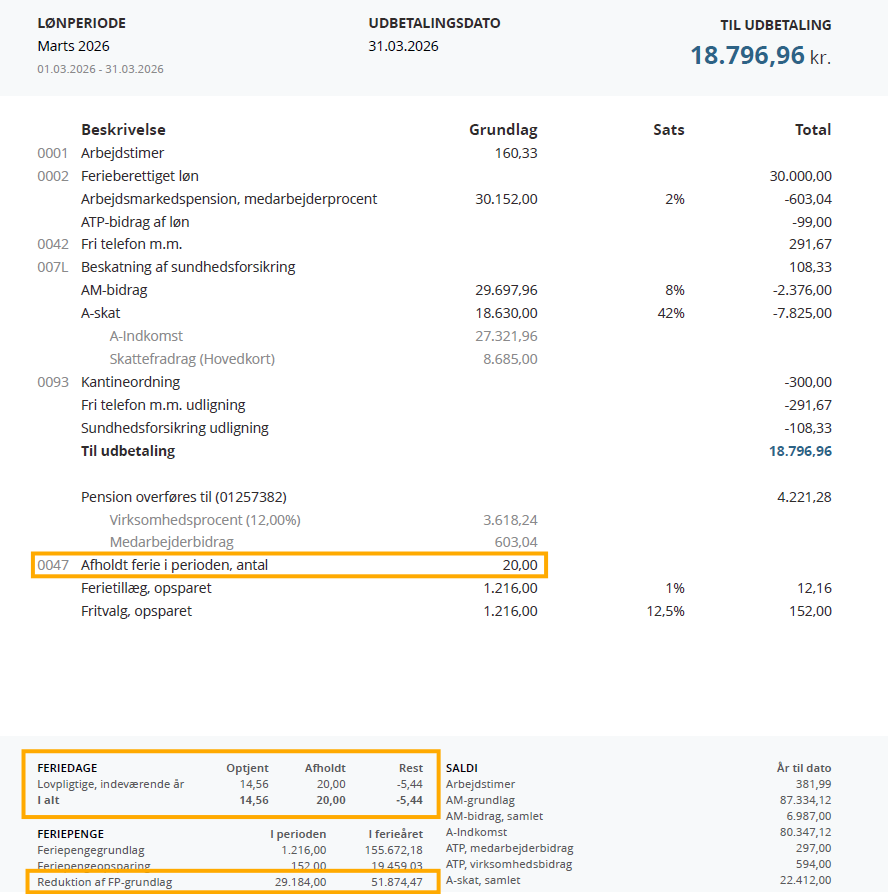
Task: Click the Kantineordning line with code 0093
Action: point(130,382)
